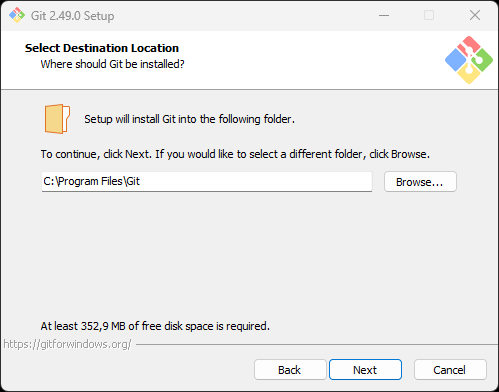Click the '352,9 MB' disk space notice
The height and width of the screenshot is (392, 499).
coord(155,326)
